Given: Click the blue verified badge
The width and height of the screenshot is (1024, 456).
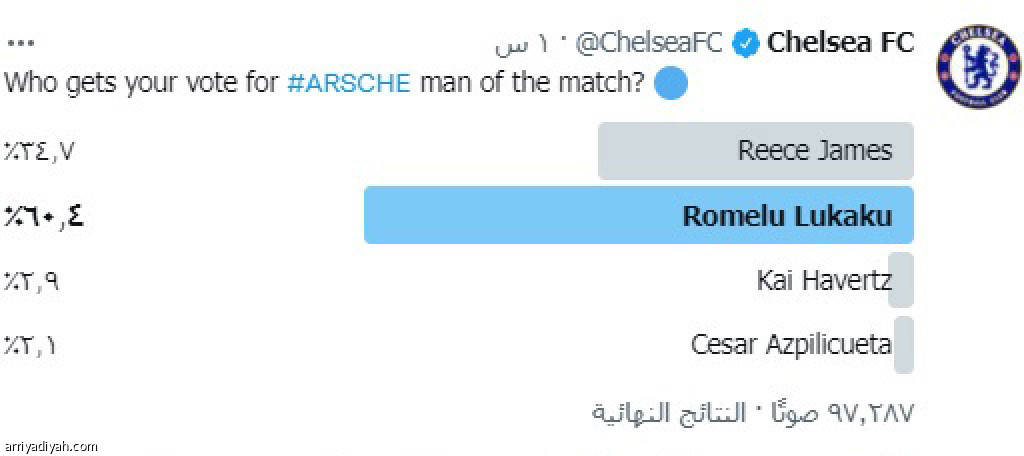Looking at the screenshot, I should pos(746,44).
